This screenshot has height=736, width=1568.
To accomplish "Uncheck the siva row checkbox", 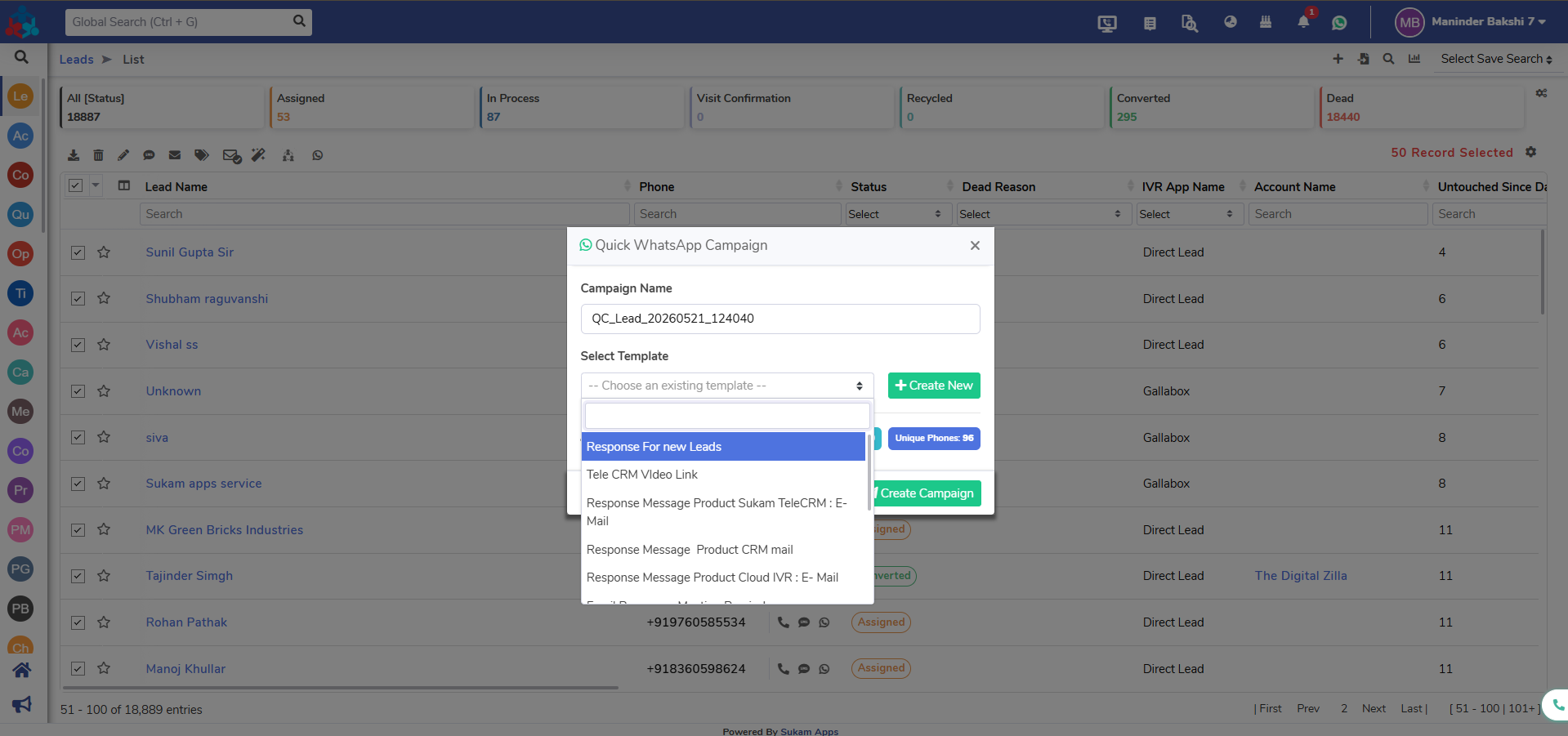I will 78,438.
